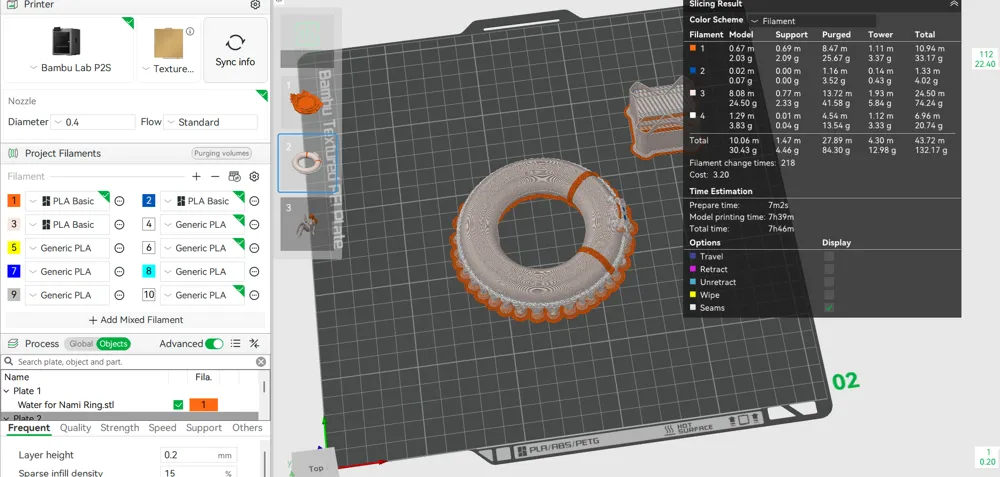This screenshot has width=1000, height=477.
Task: Click more options icon for filament 10
Action: coord(254,295)
